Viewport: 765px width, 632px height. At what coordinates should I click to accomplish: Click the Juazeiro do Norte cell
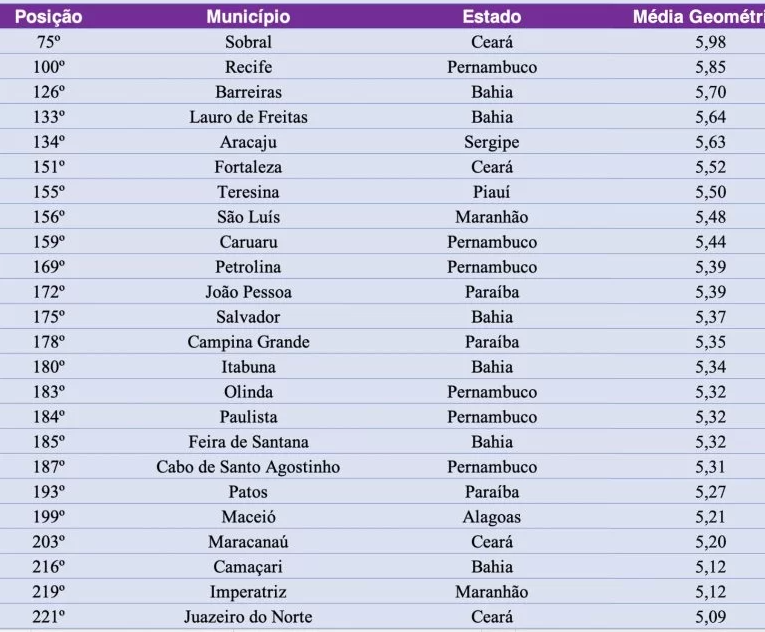pos(248,617)
